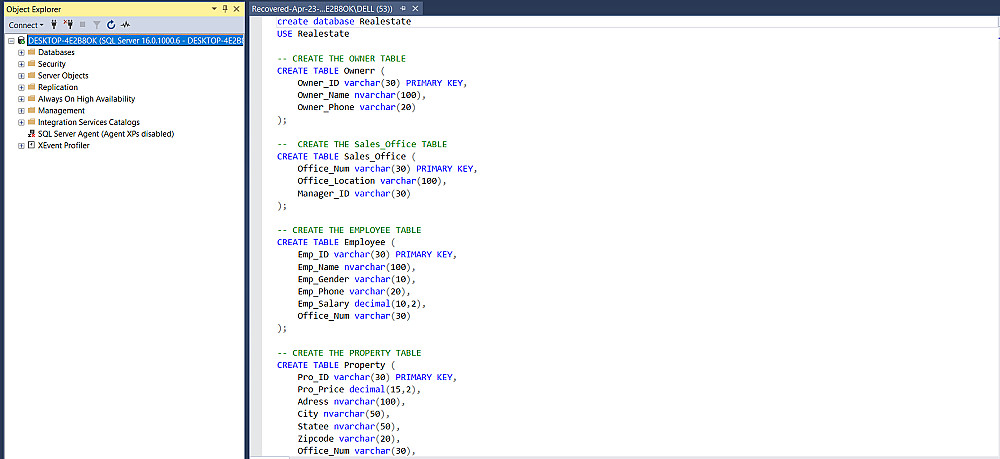The image size is (1000, 459).
Task: Click the Connect Object Explorer plug icon
Action: tap(54, 25)
